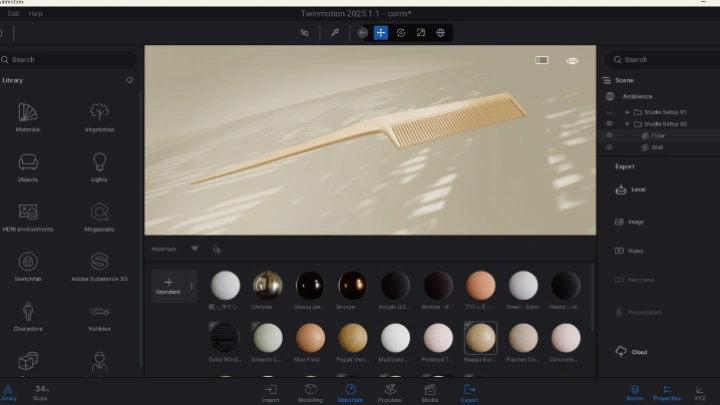Select the Chrome material swatch

point(267,286)
